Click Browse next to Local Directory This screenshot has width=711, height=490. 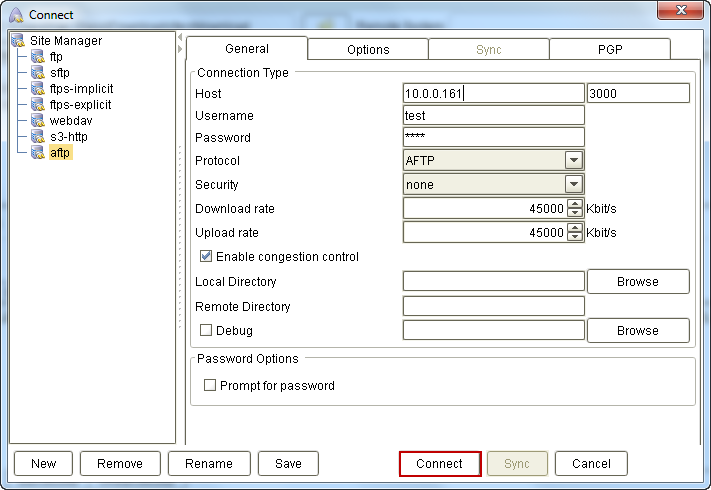[x=637, y=282]
